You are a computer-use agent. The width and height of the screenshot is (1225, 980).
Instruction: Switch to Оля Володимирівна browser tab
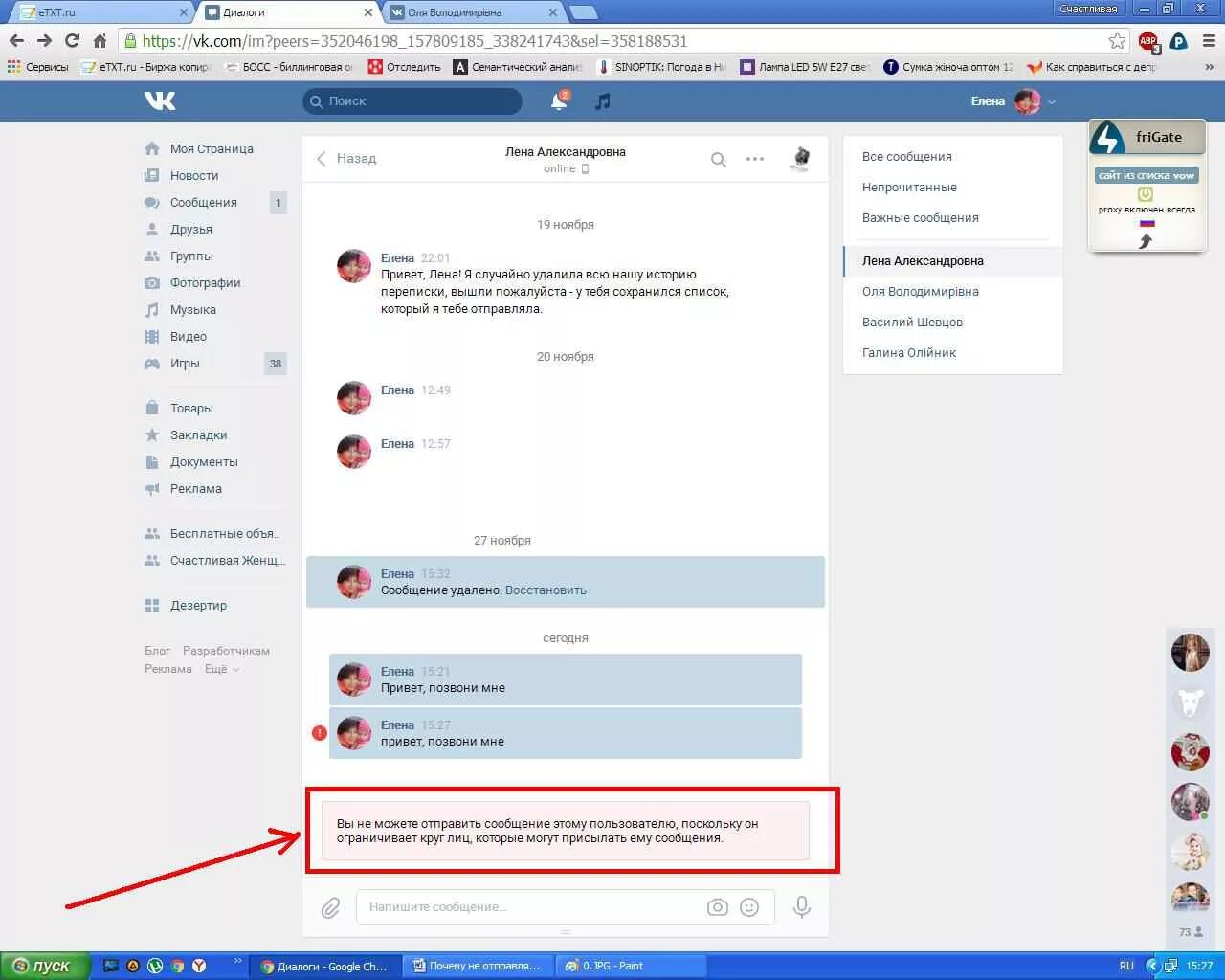coord(474,12)
